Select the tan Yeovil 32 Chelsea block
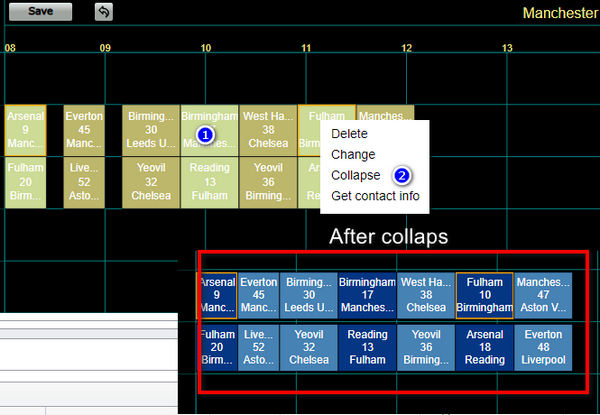The height and width of the screenshot is (415, 600). coord(151,182)
